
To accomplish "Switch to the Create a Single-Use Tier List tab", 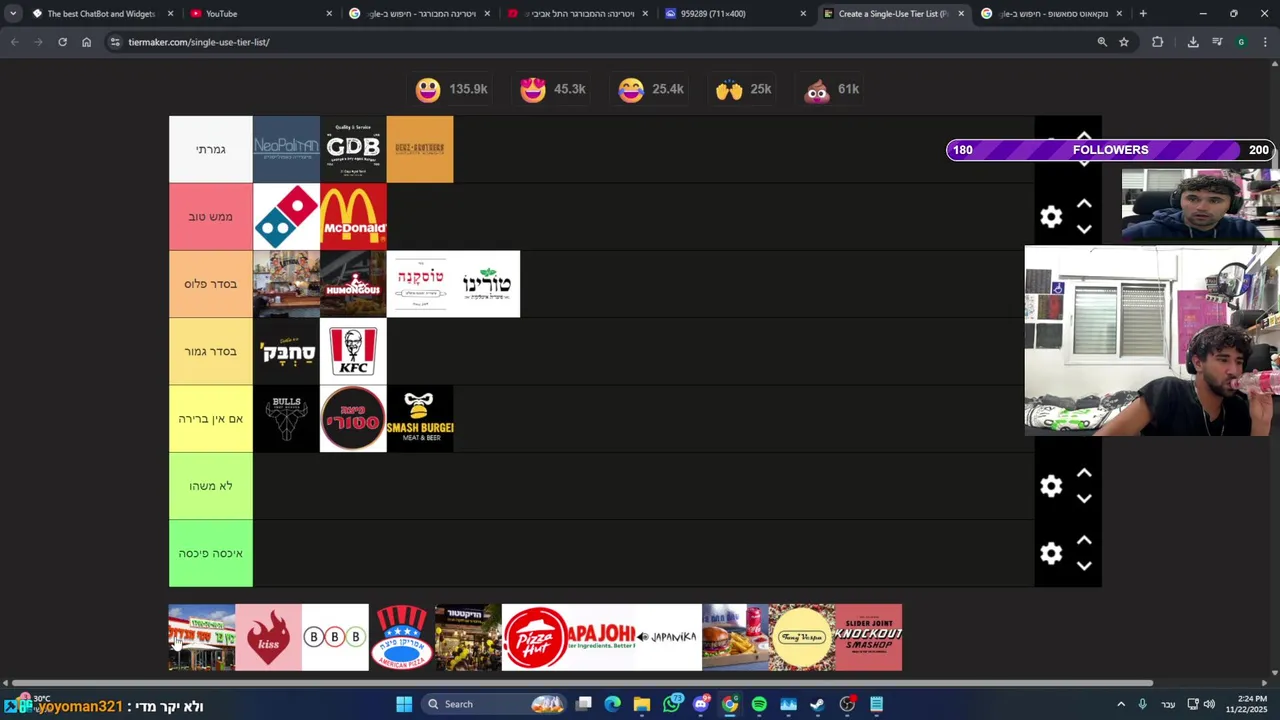I will [x=893, y=14].
